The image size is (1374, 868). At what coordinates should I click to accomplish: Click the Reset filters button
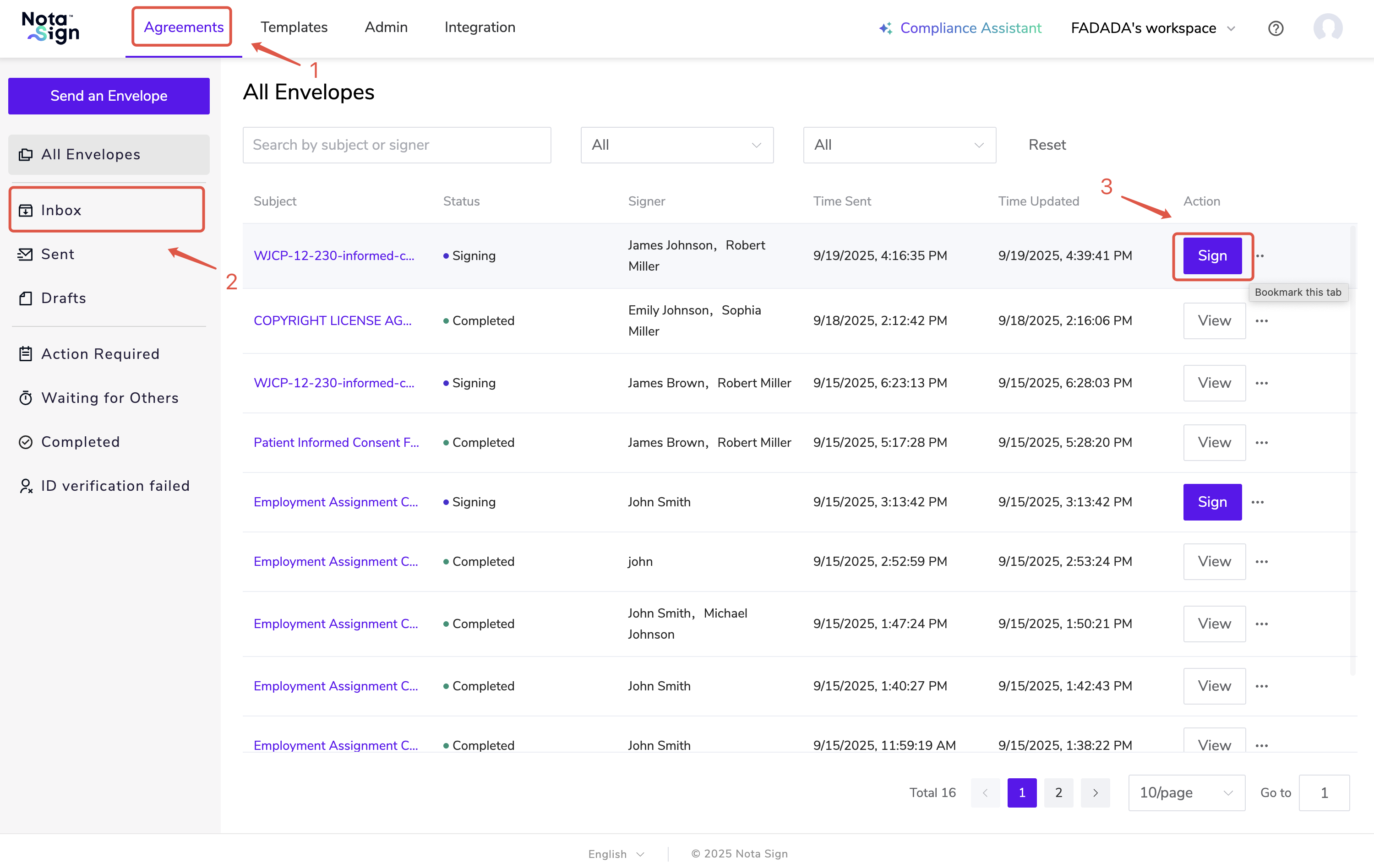(1047, 145)
